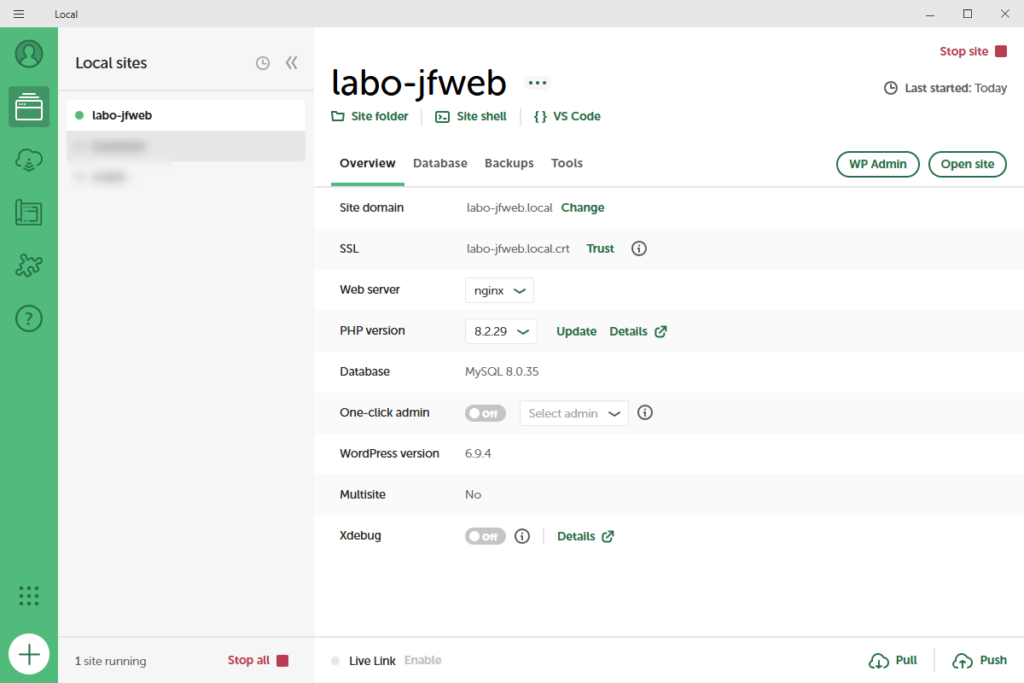Click the Multisite No value
The height and width of the screenshot is (683, 1024).
coord(473,495)
